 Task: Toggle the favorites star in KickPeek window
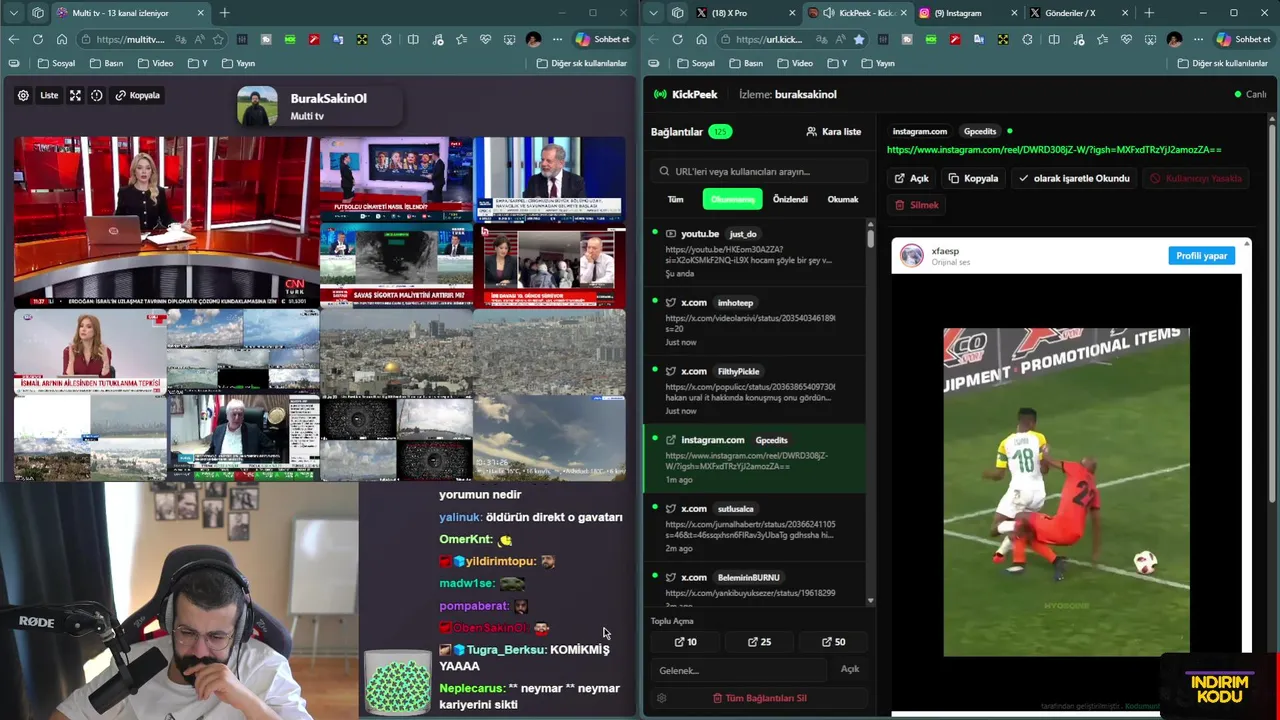[859, 40]
